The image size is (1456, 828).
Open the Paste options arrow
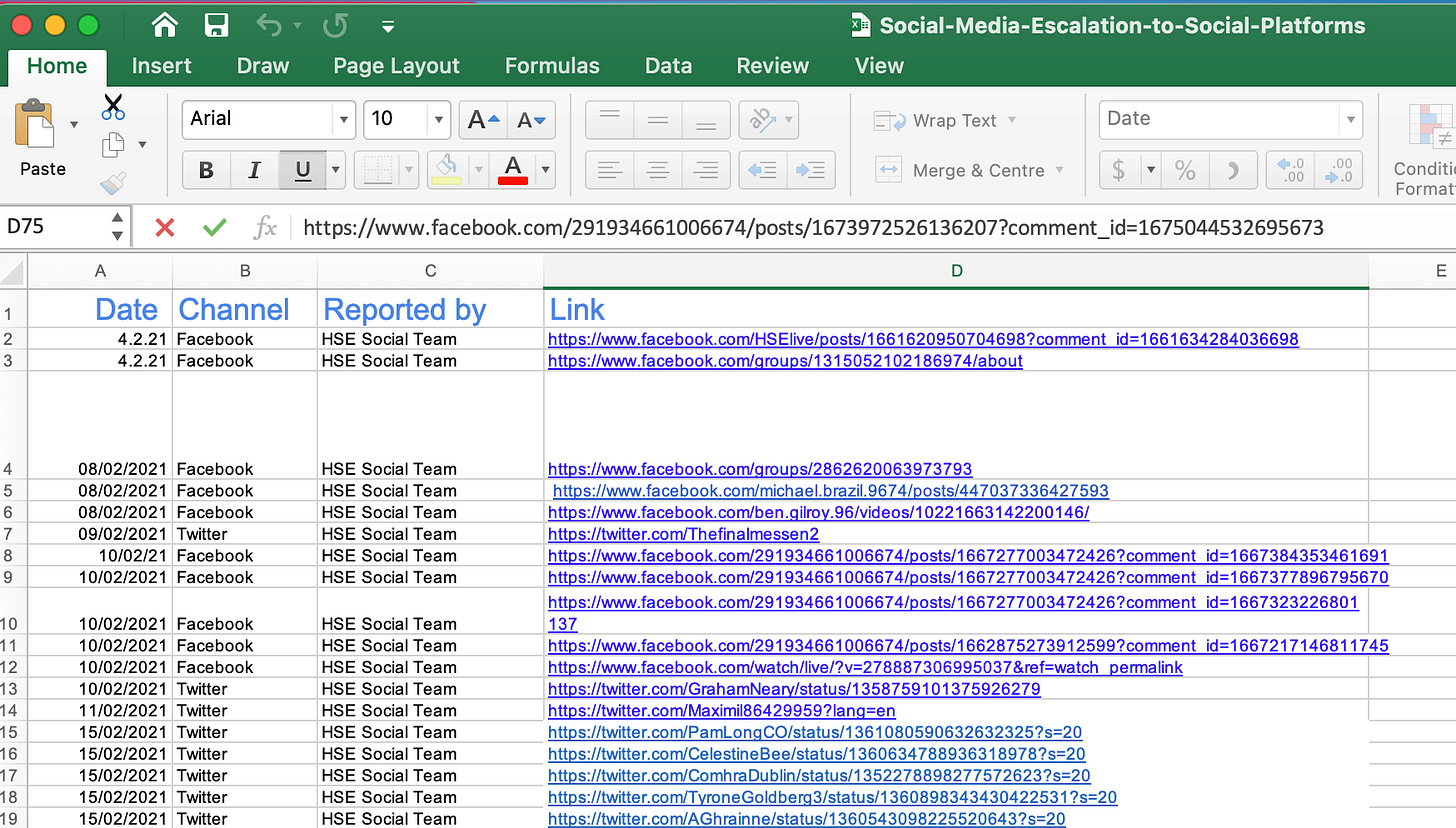pos(74,125)
